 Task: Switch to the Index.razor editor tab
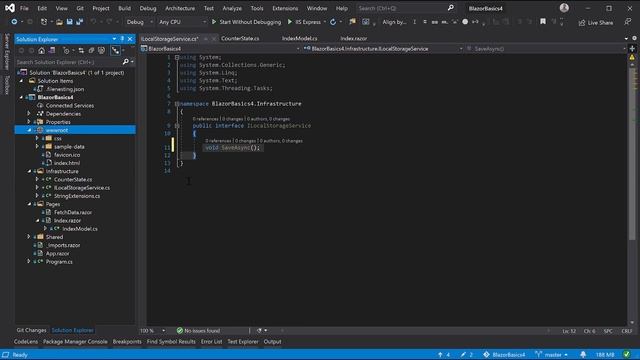pyautogui.click(x=353, y=38)
